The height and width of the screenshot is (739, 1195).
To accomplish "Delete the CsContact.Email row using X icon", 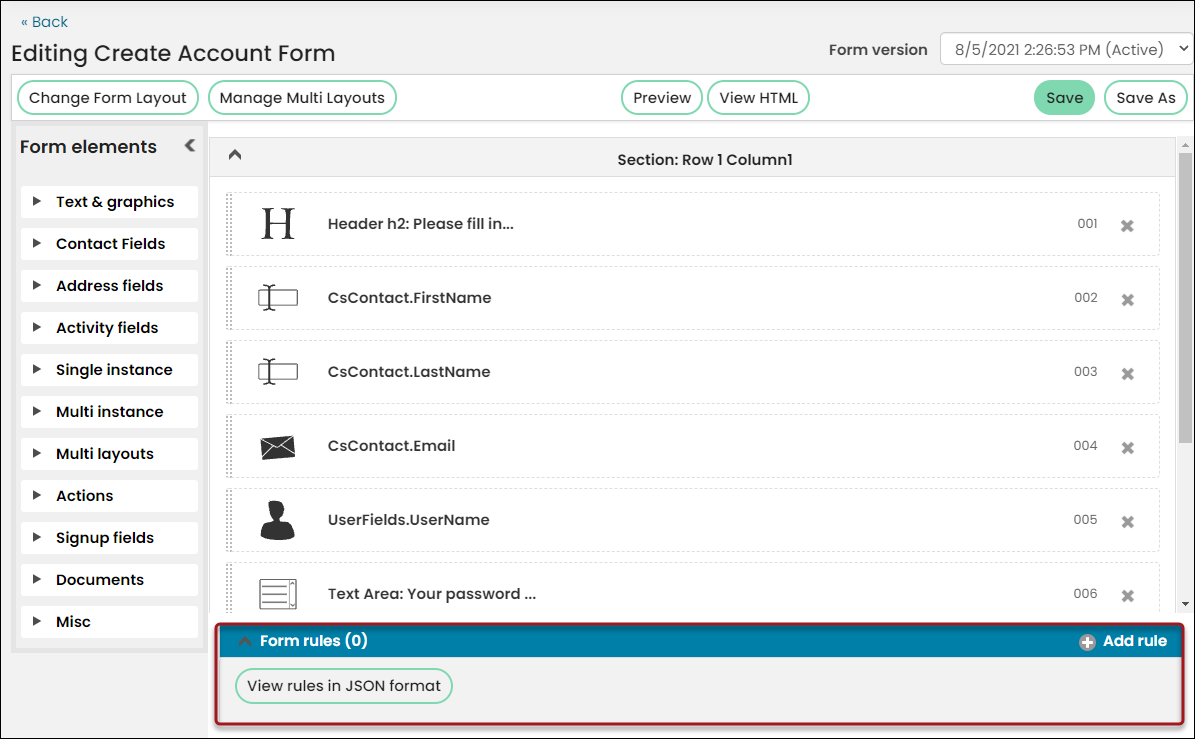I will (x=1127, y=447).
